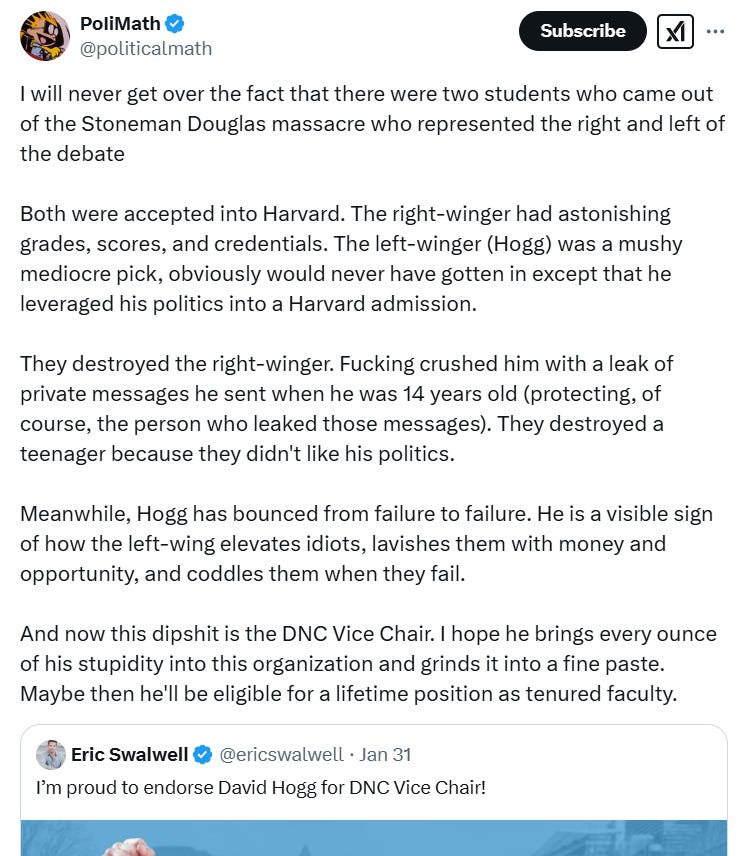Visit the @politicalmath handle
Viewport: 745px width, 856px height.
[146, 49]
